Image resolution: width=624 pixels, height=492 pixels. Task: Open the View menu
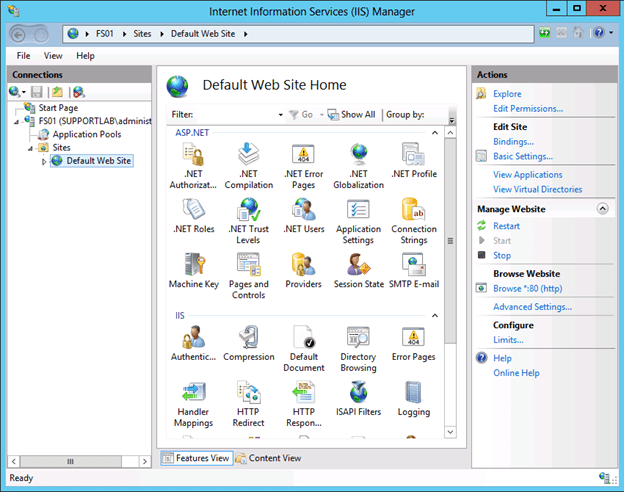(53, 56)
